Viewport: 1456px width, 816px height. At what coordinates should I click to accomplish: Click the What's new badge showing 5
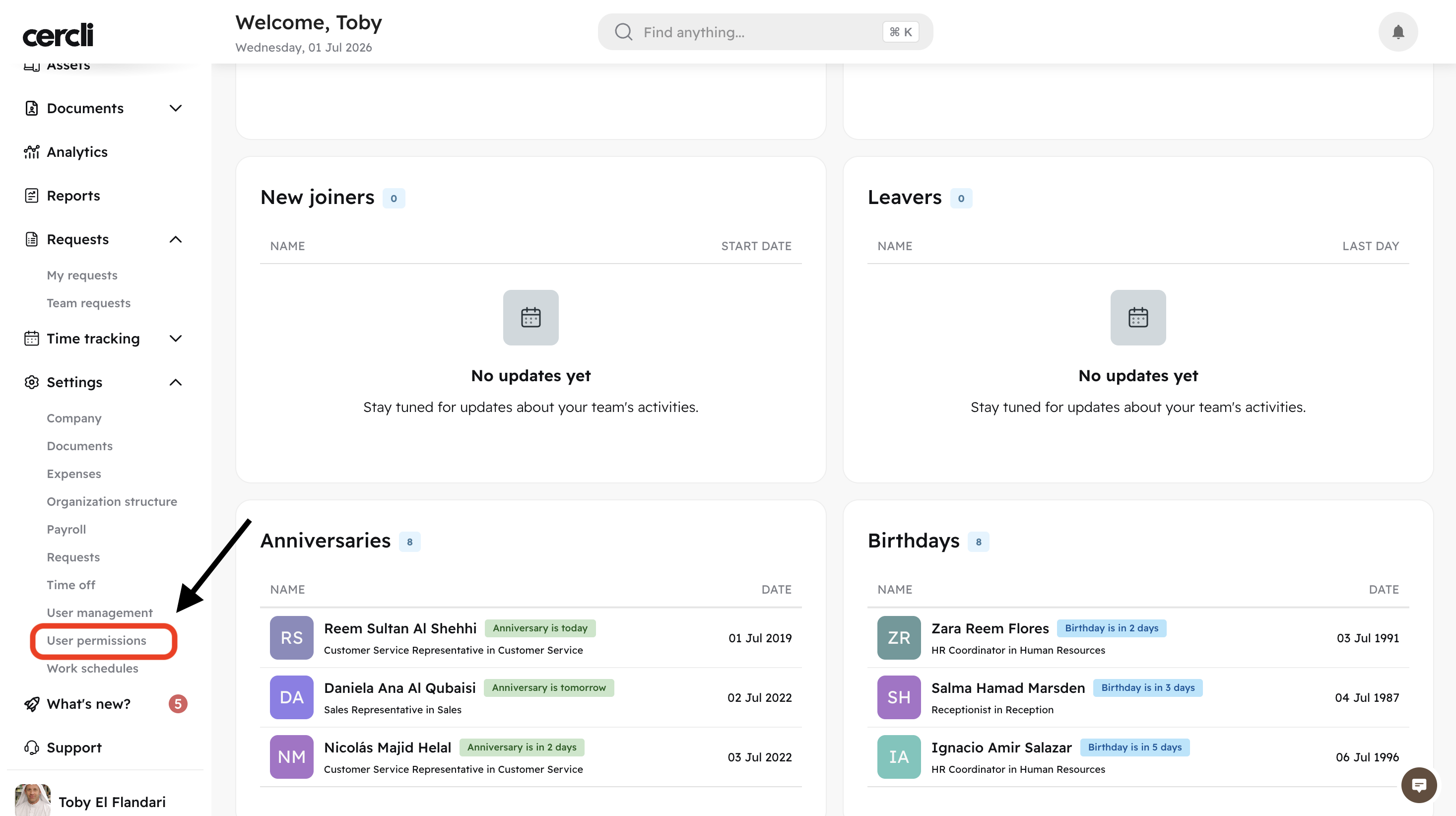click(178, 703)
